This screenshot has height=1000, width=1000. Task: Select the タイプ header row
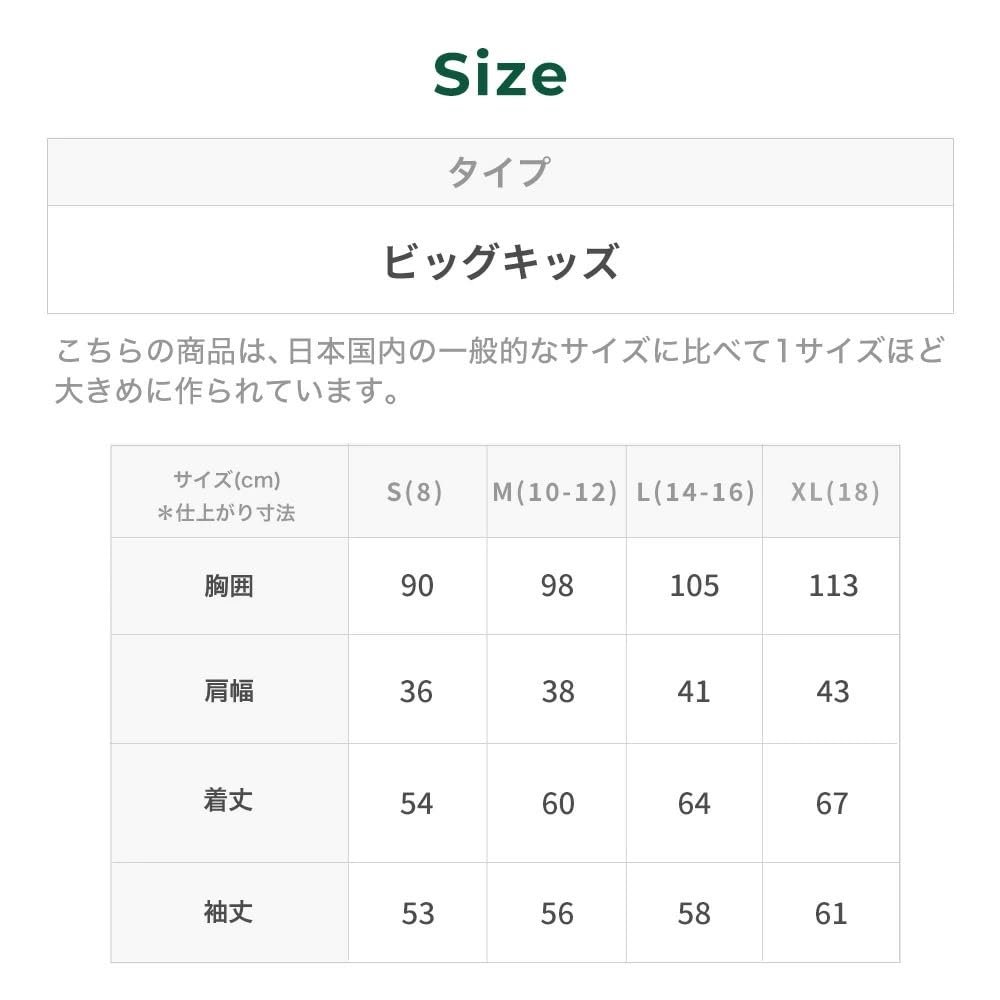pyautogui.click(x=500, y=172)
